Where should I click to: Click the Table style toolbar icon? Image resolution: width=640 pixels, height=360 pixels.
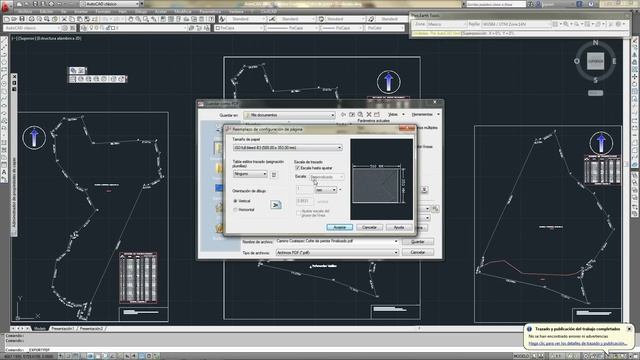coord(321,19)
